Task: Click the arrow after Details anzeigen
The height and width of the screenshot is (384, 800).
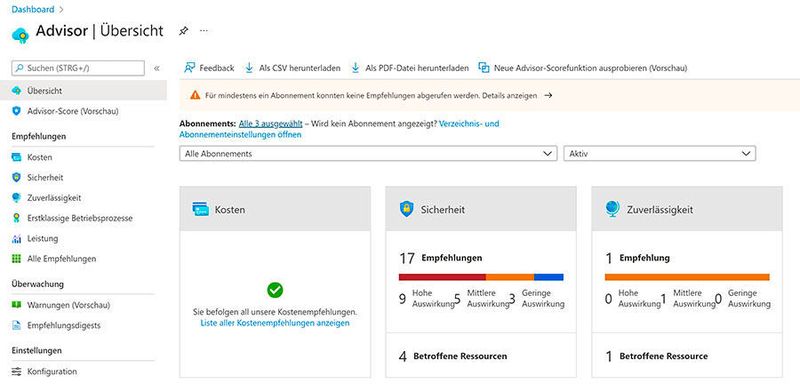Action: (x=548, y=95)
